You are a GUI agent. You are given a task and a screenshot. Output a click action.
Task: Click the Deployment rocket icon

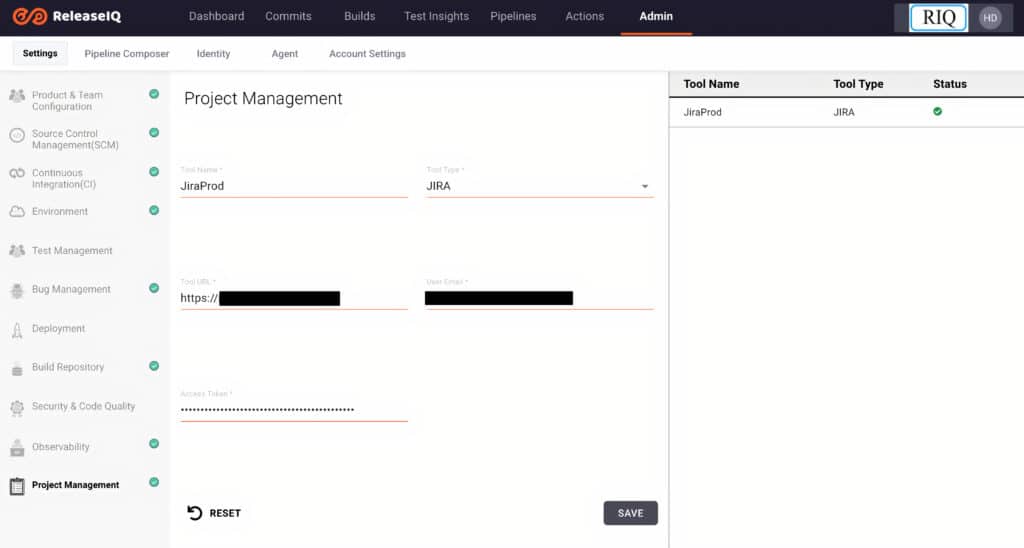(x=17, y=330)
